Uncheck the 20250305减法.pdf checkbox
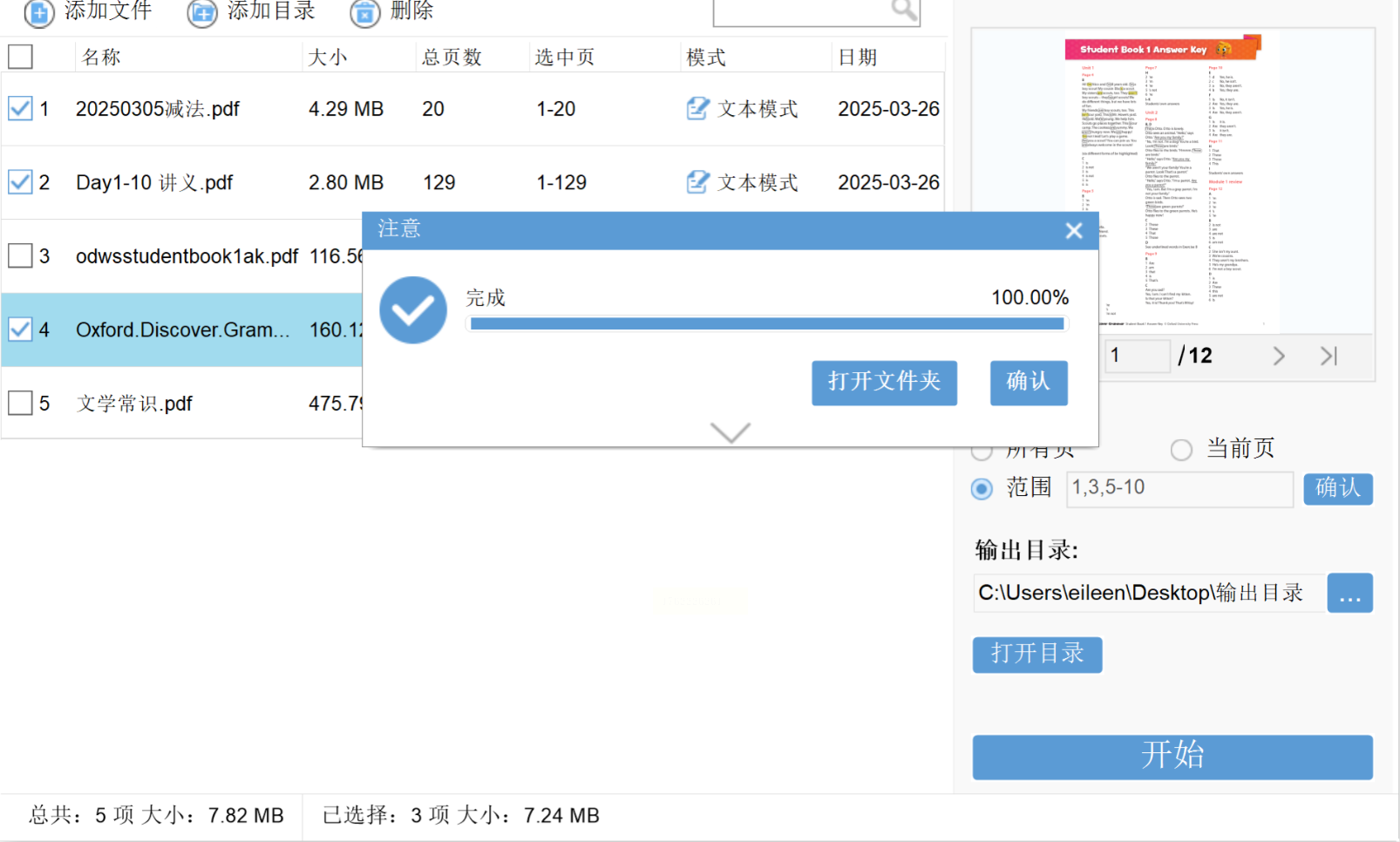Screen dimensions: 1400x842 coord(20,109)
